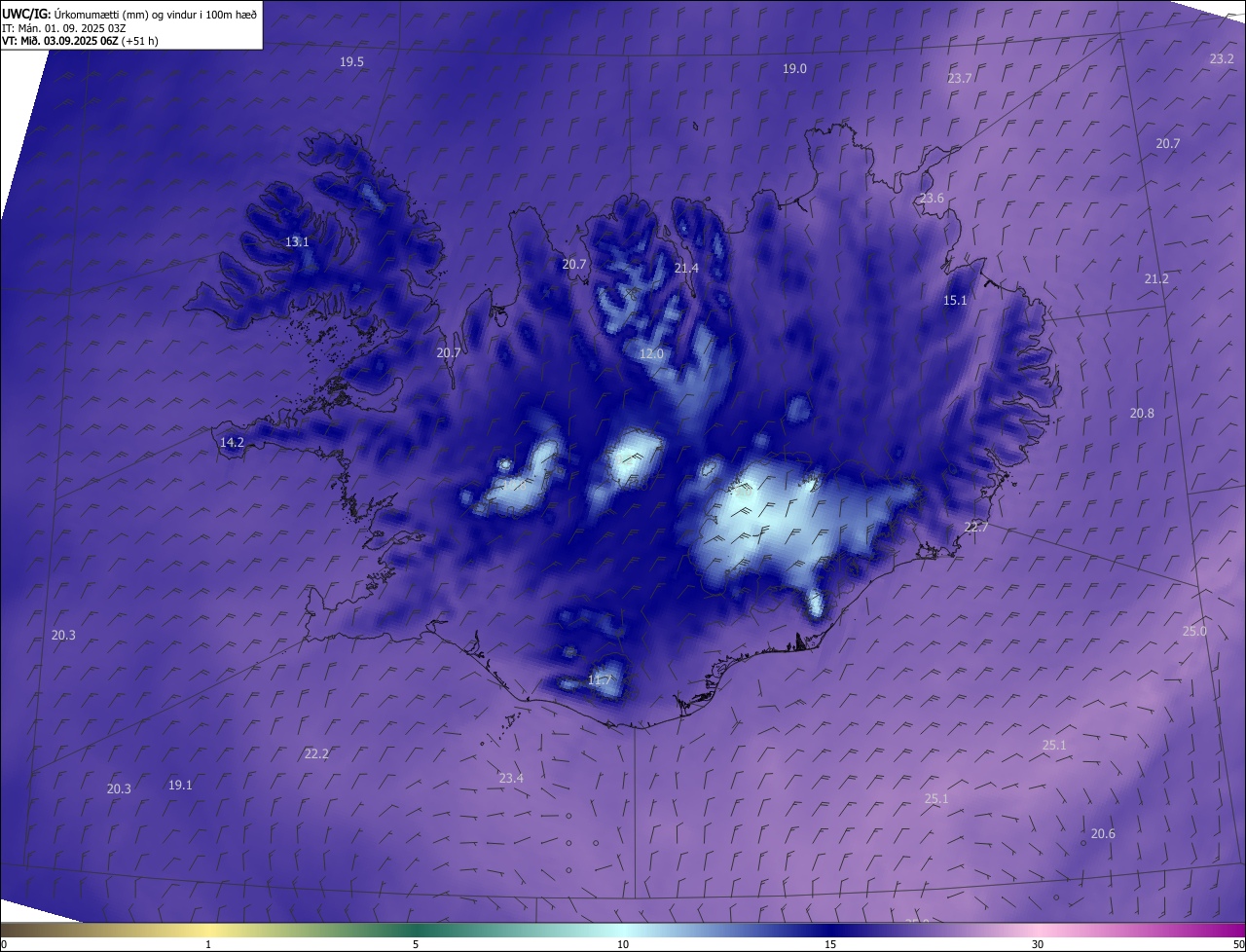This screenshot has height=952, width=1246.
Task: Click the 15.1 value label
Action: 955,300
